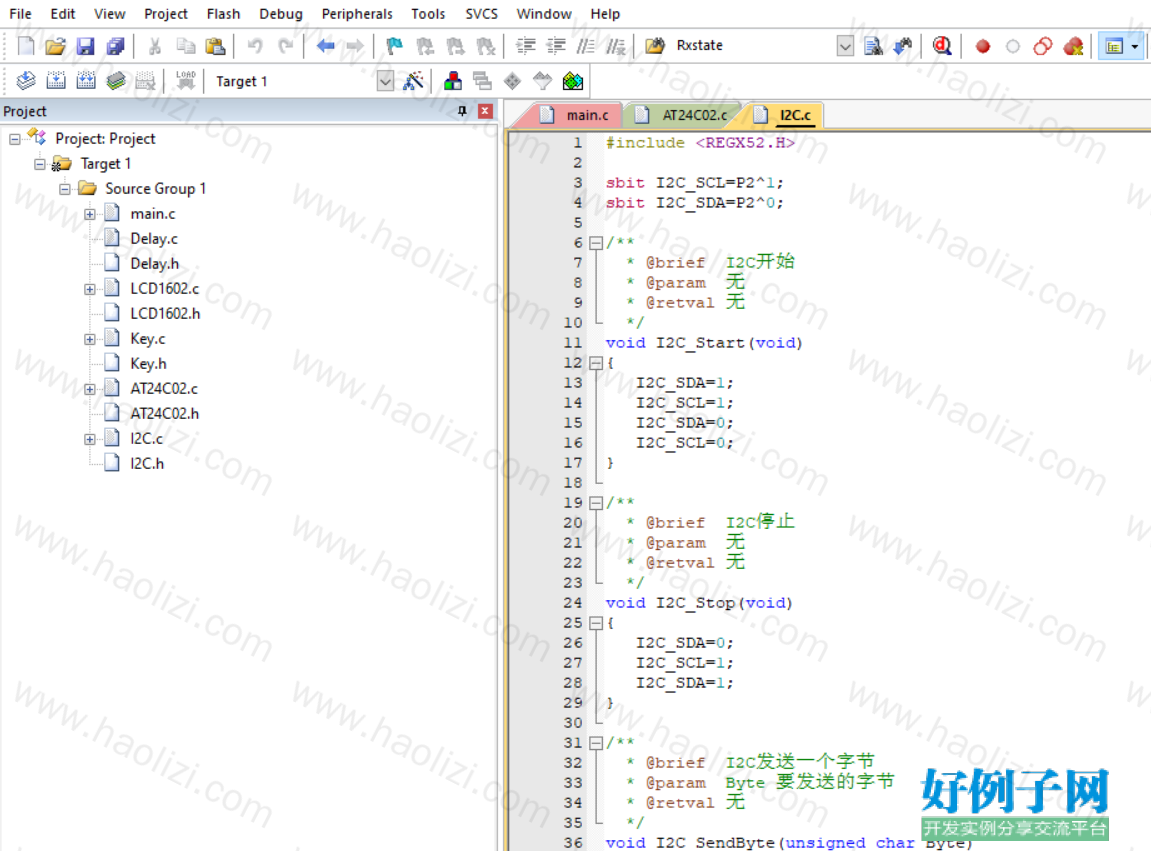Screen dimensions: 1151x851
Task: Expand the AT24C02.c tree node
Action: pos(90,388)
